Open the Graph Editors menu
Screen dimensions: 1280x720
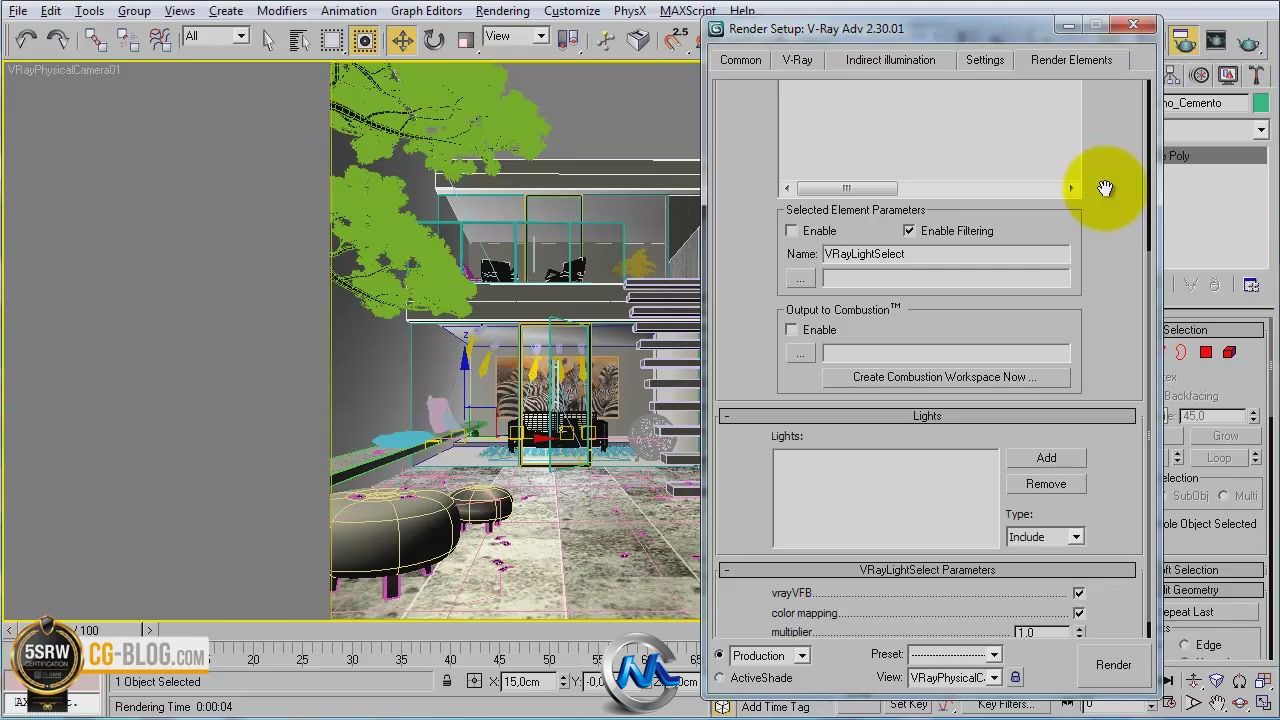click(x=426, y=11)
